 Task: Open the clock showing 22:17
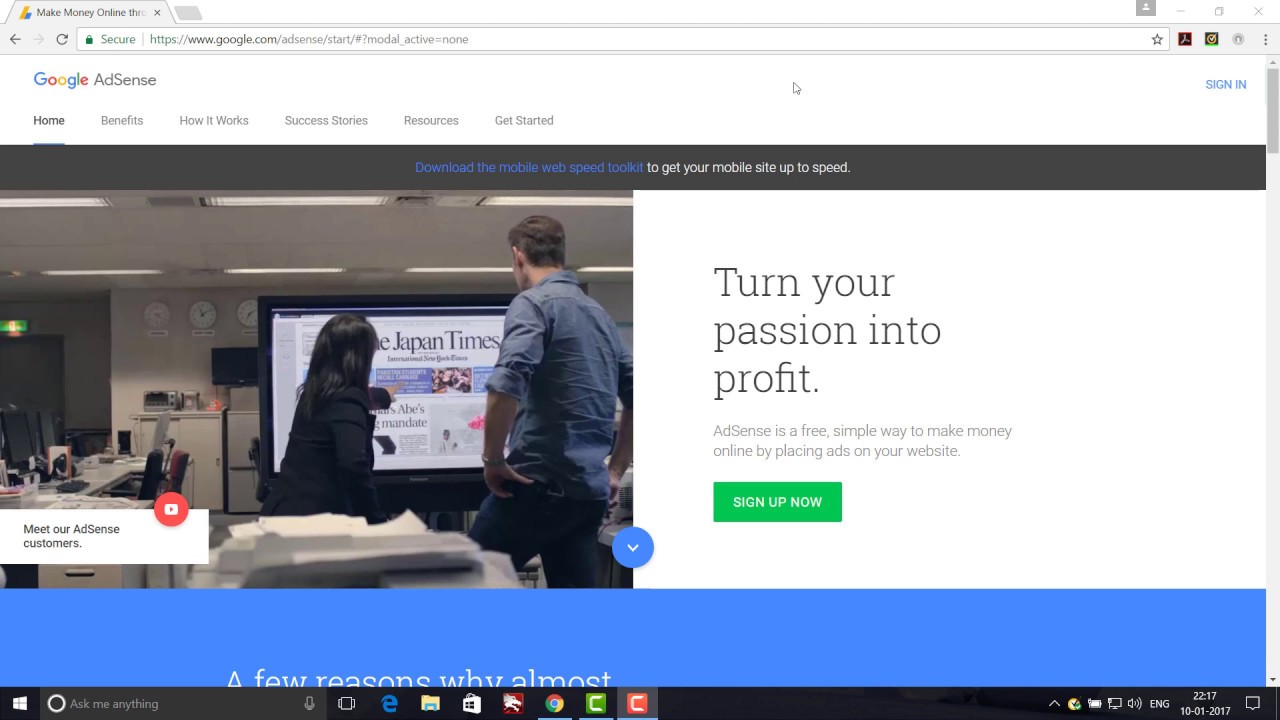(1205, 703)
